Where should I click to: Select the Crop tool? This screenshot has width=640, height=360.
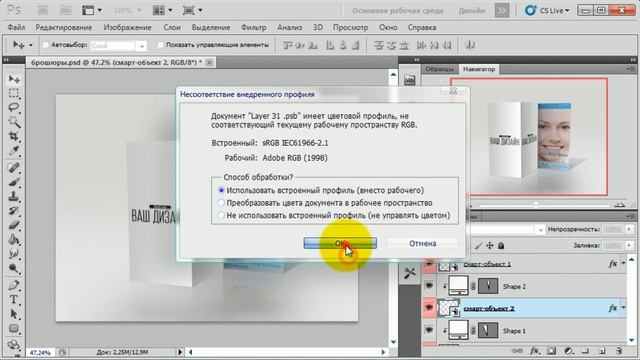pos(13,136)
